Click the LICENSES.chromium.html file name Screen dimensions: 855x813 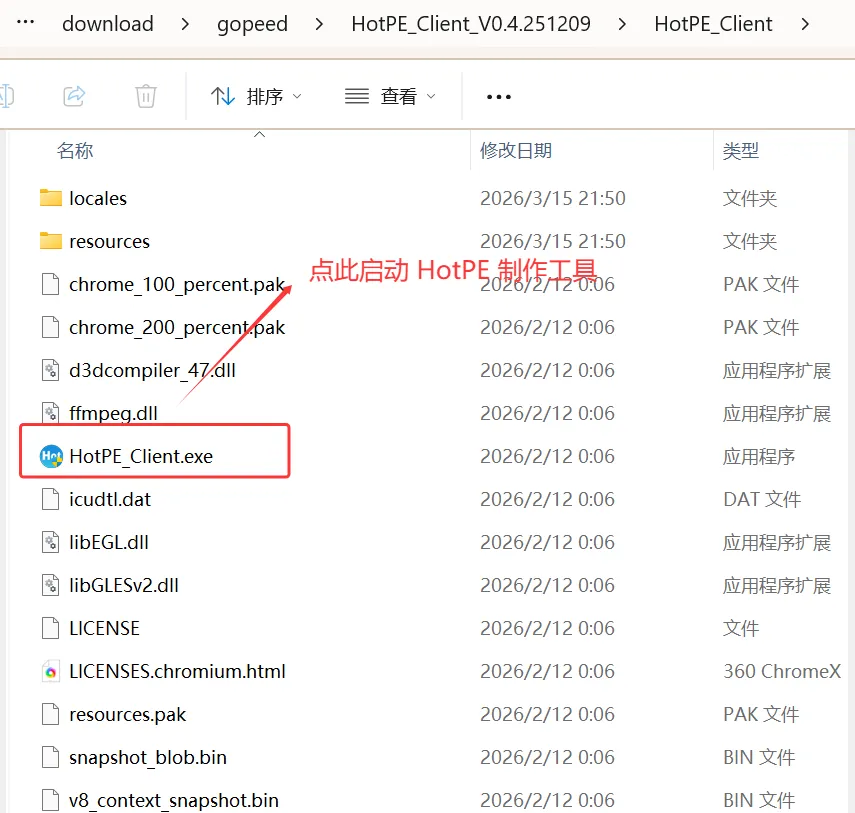click(x=177, y=672)
